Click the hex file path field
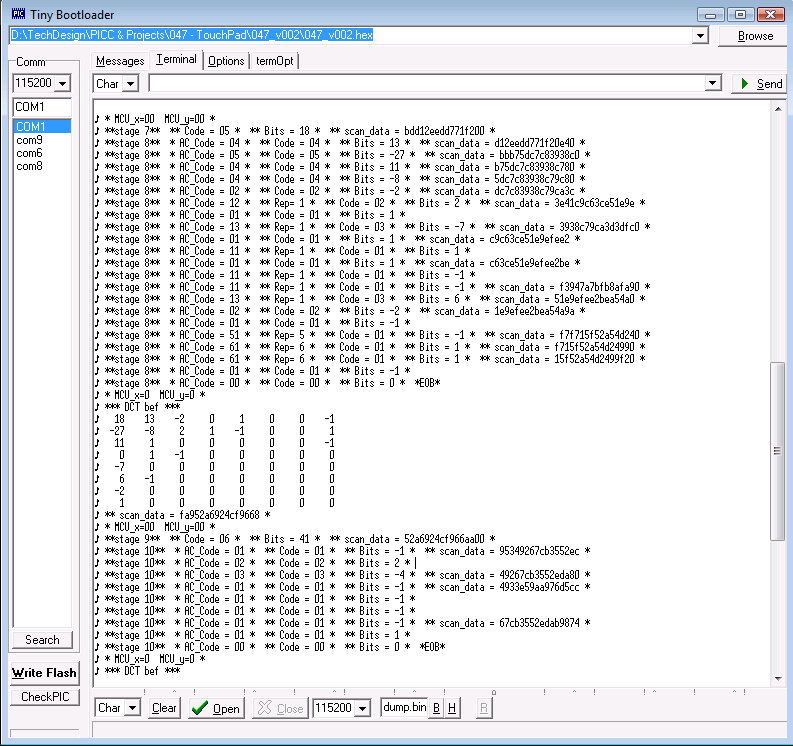This screenshot has height=746, width=793. pos(351,35)
